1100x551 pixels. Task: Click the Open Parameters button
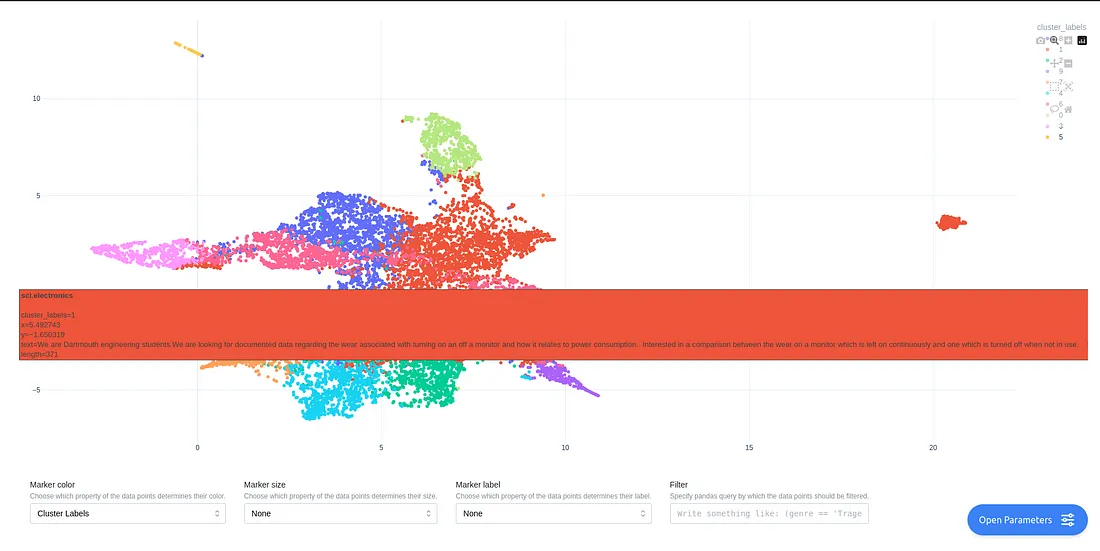point(1027,520)
